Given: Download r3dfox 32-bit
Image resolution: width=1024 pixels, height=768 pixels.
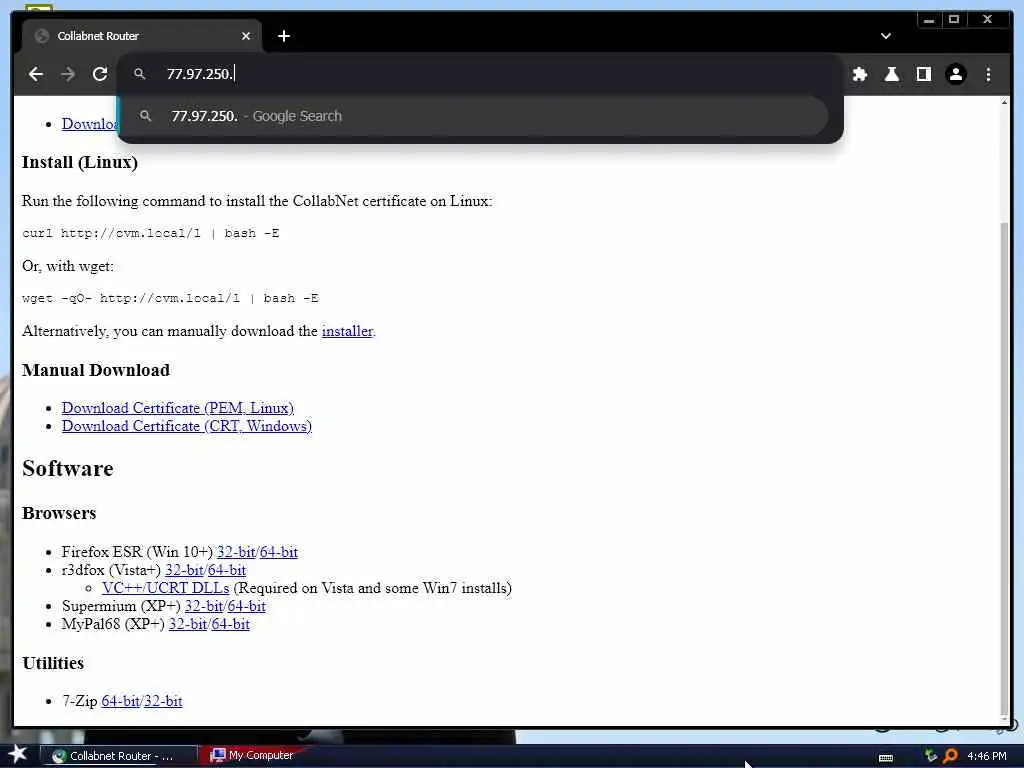Looking at the screenshot, I should pos(184,570).
